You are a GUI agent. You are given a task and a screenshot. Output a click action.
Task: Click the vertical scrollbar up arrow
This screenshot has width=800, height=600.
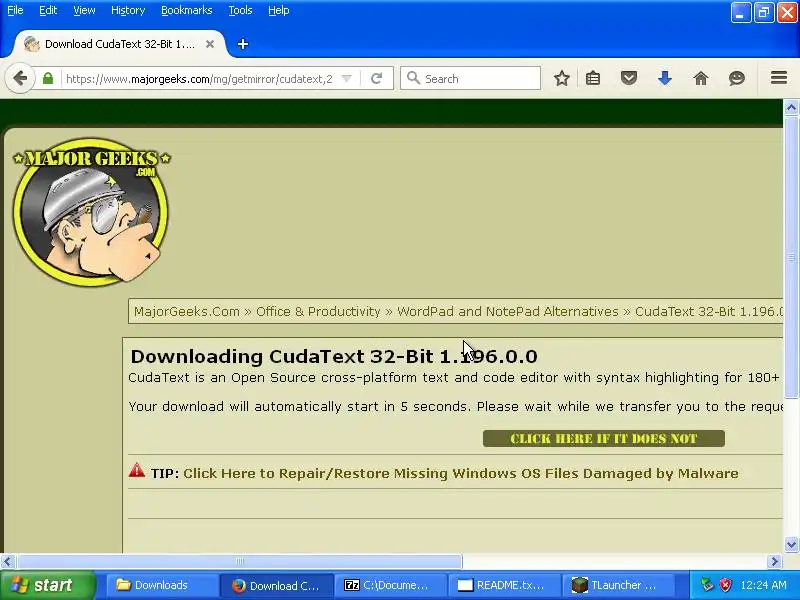(791, 107)
